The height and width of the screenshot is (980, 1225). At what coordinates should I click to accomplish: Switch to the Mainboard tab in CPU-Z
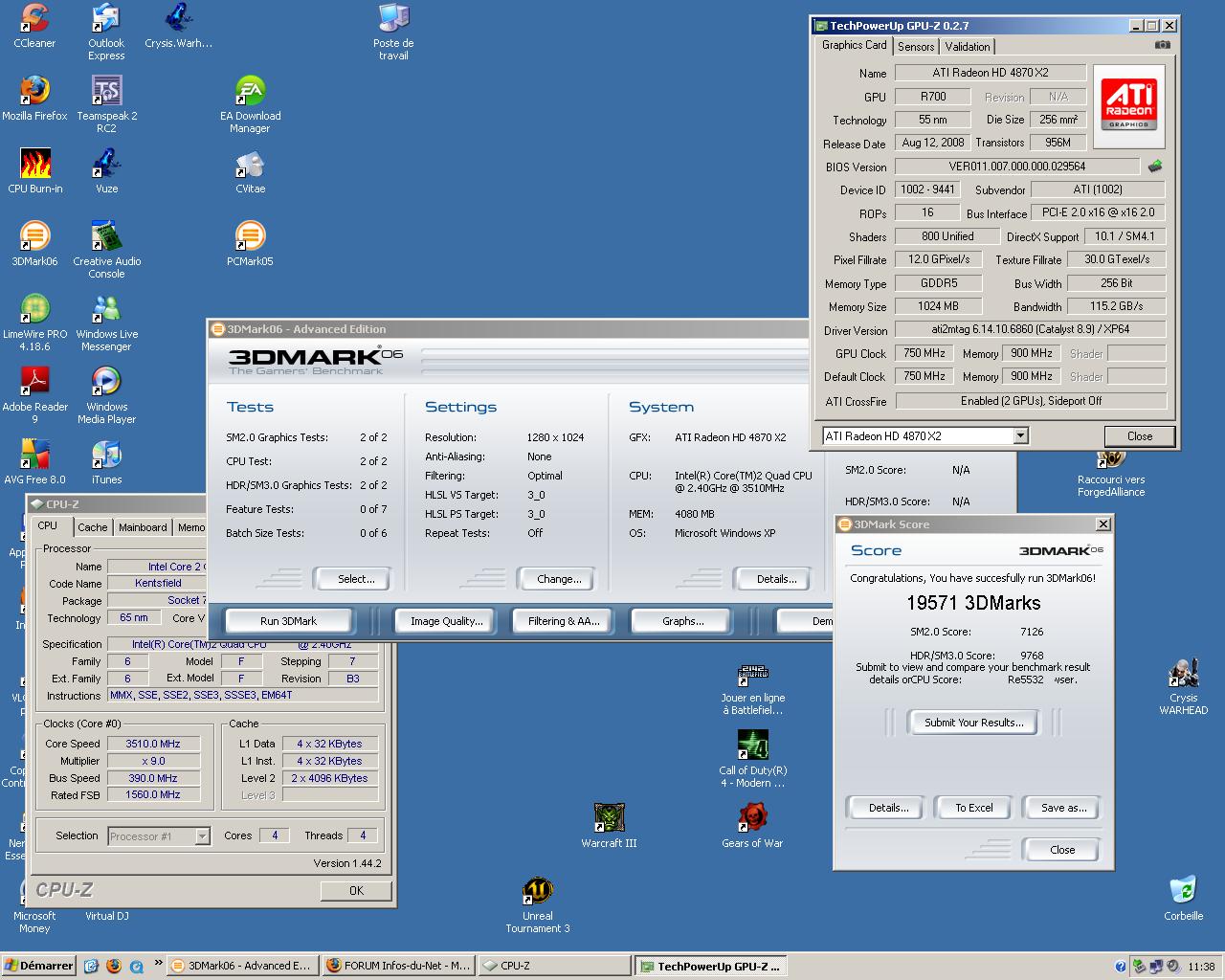click(x=143, y=527)
